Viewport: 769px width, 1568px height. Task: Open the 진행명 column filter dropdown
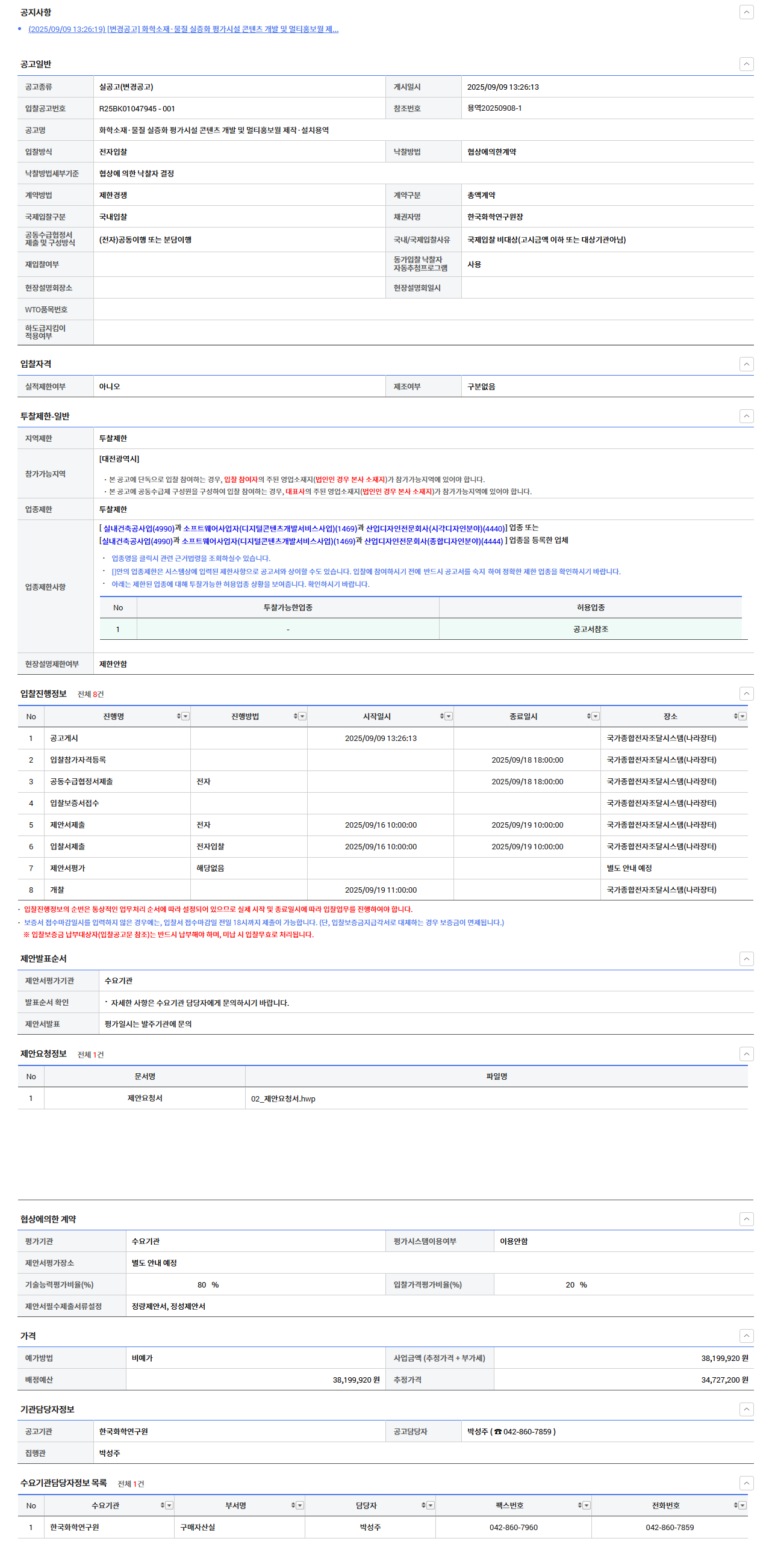click(x=185, y=716)
